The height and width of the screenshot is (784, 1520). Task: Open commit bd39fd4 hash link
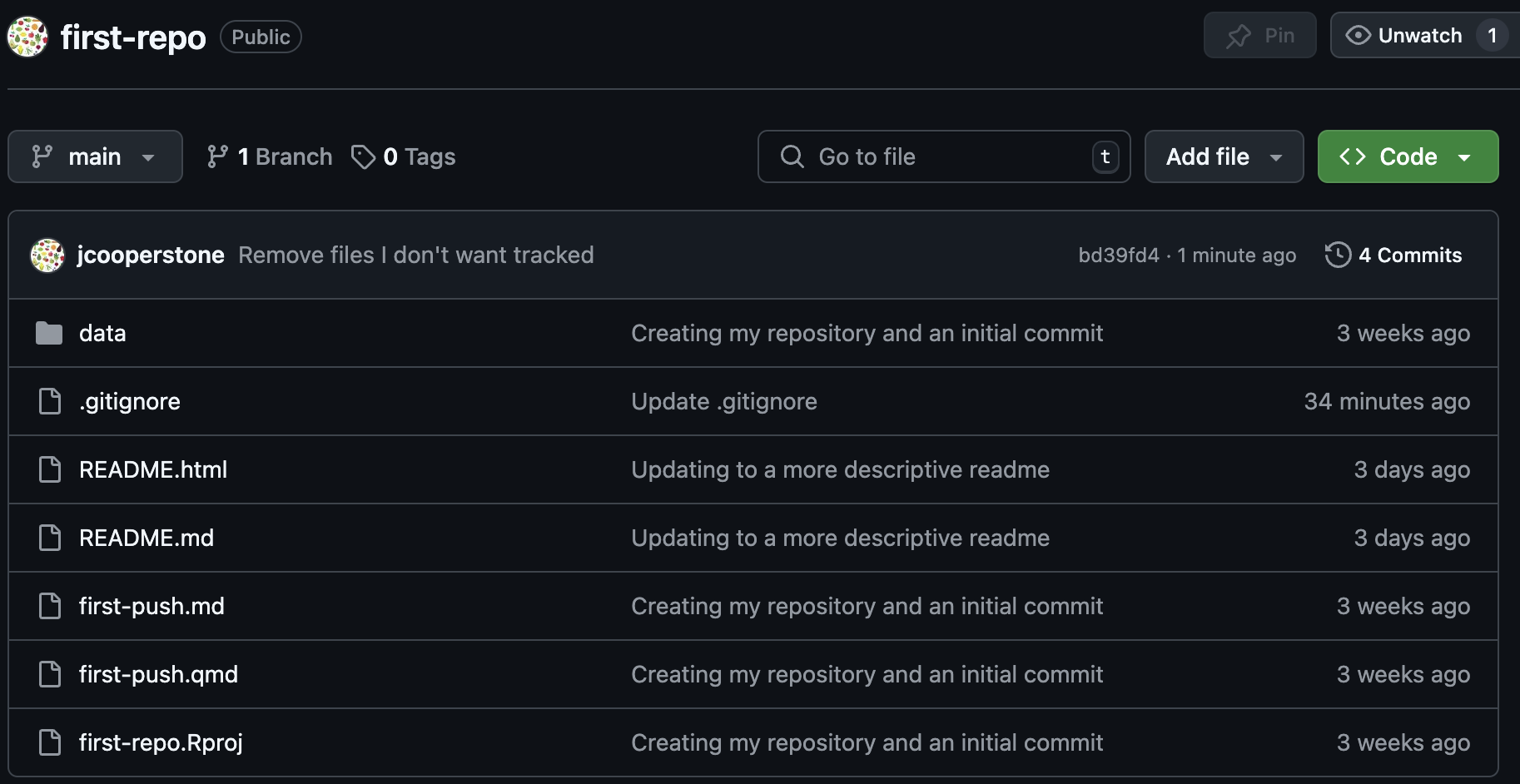pos(1118,255)
